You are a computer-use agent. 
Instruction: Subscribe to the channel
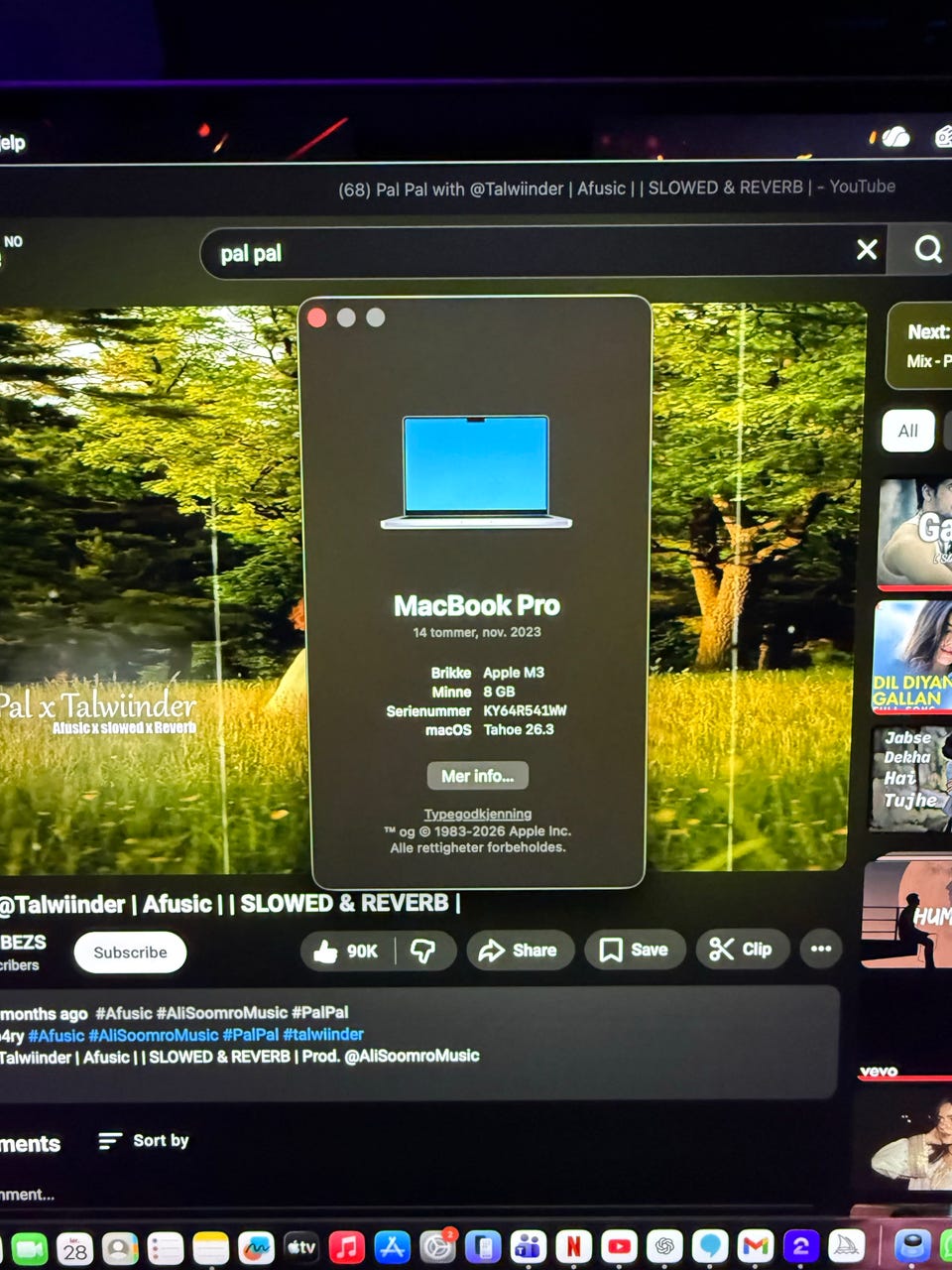130,952
